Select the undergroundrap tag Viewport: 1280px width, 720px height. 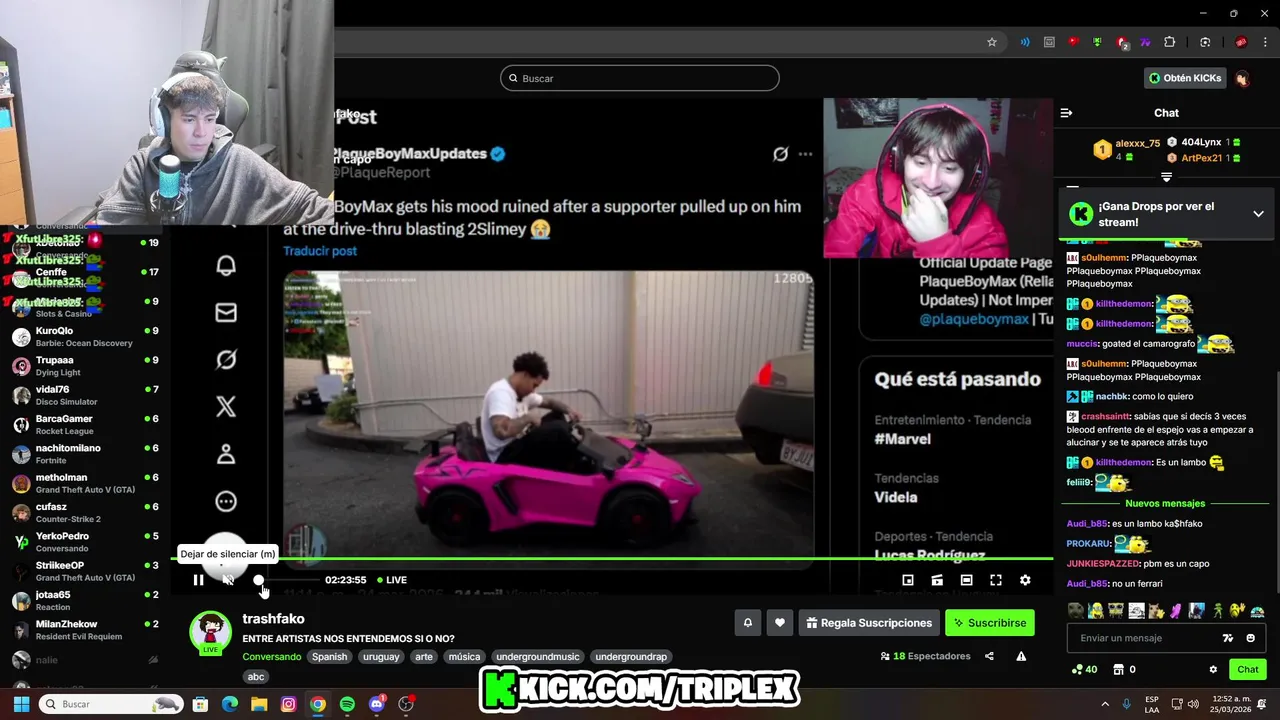[x=631, y=657]
